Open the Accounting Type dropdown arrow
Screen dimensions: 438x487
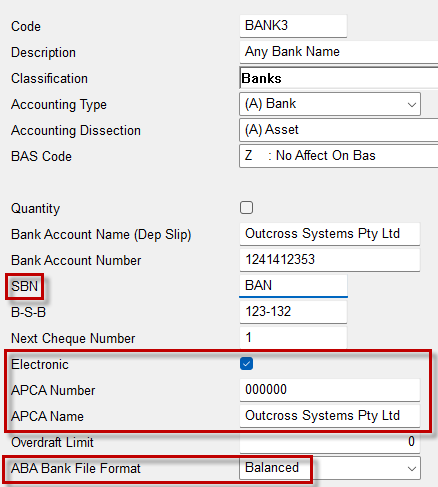click(x=412, y=105)
